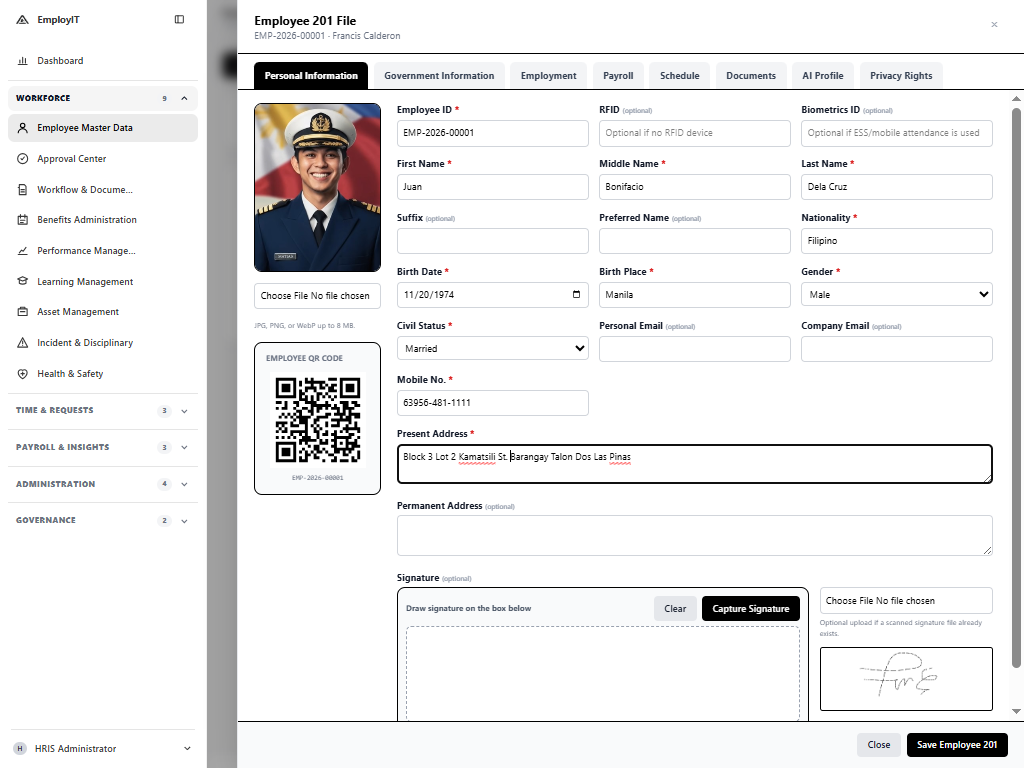Screen dimensions: 1024x768
Task: Close the Employee 201 File dialog with X
Action: [994, 25]
